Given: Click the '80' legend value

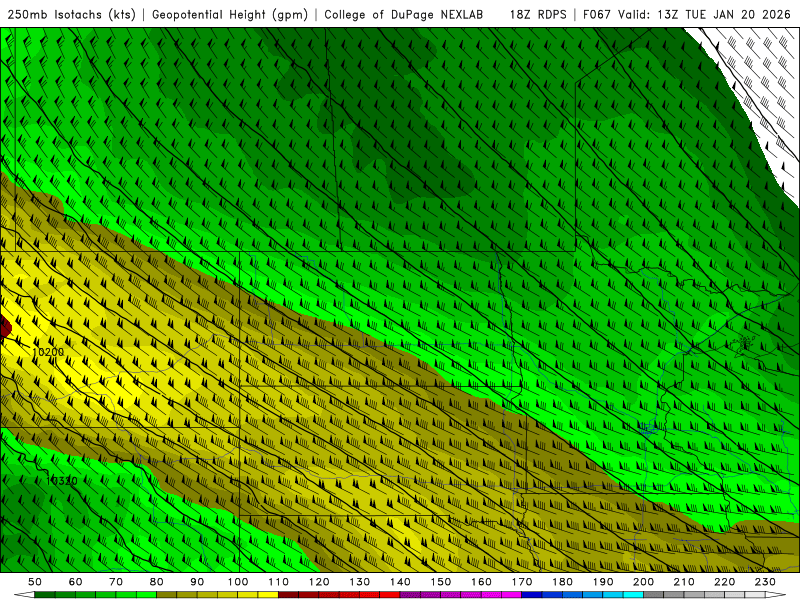Looking at the screenshot, I should coord(157,582).
